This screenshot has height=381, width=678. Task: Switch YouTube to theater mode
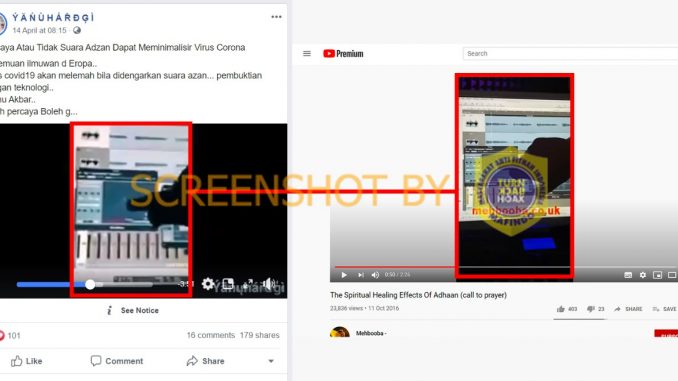[672, 275]
